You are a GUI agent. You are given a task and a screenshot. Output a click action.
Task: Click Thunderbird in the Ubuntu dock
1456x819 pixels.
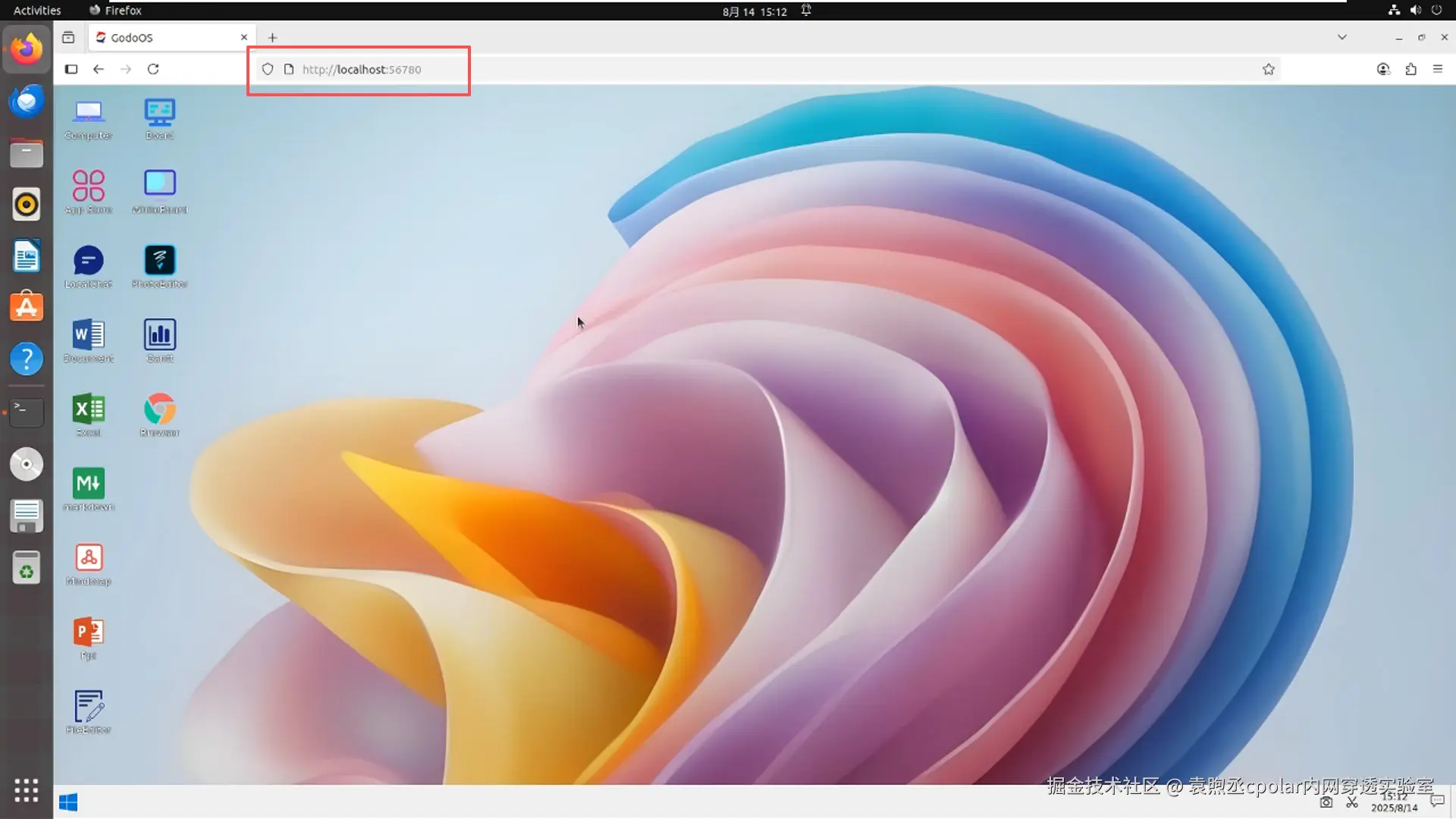point(27,101)
